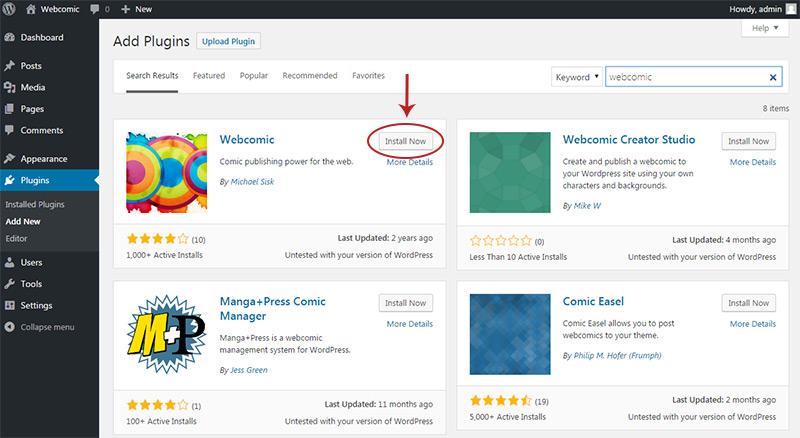
Task: Click the green Webcomic Creator Studio thumbnail
Action: point(510,173)
